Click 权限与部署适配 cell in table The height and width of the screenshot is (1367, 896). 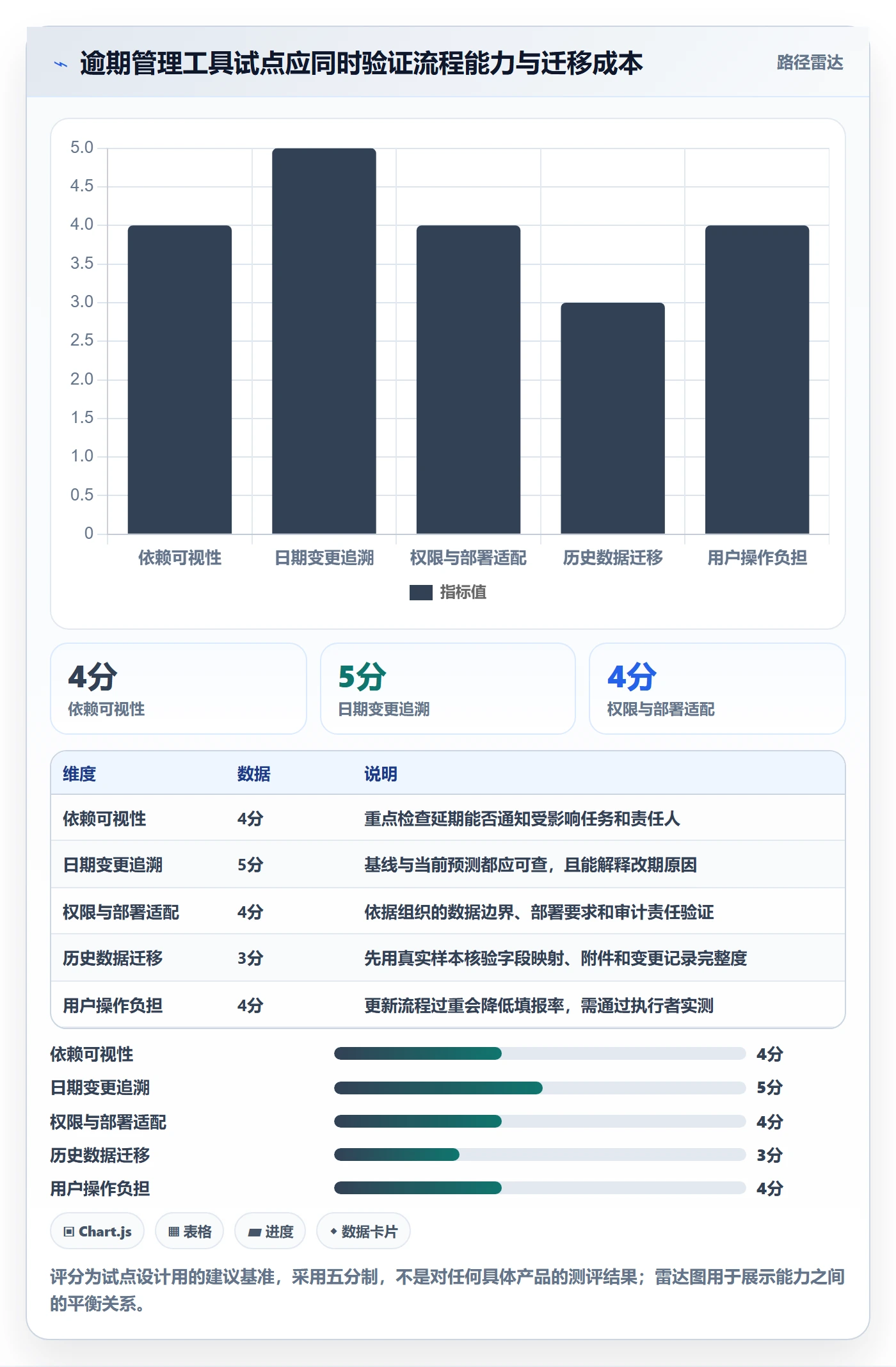click(121, 912)
